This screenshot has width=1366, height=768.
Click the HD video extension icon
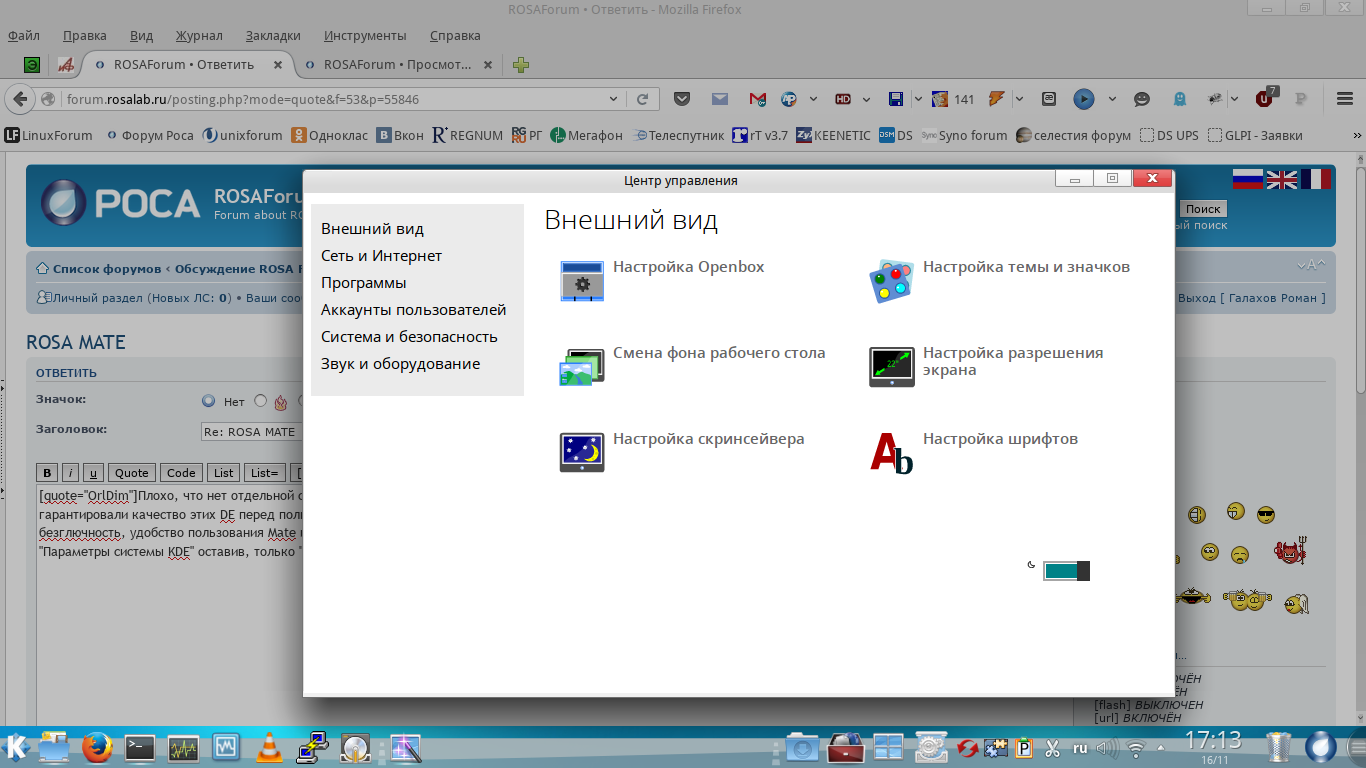tap(843, 99)
